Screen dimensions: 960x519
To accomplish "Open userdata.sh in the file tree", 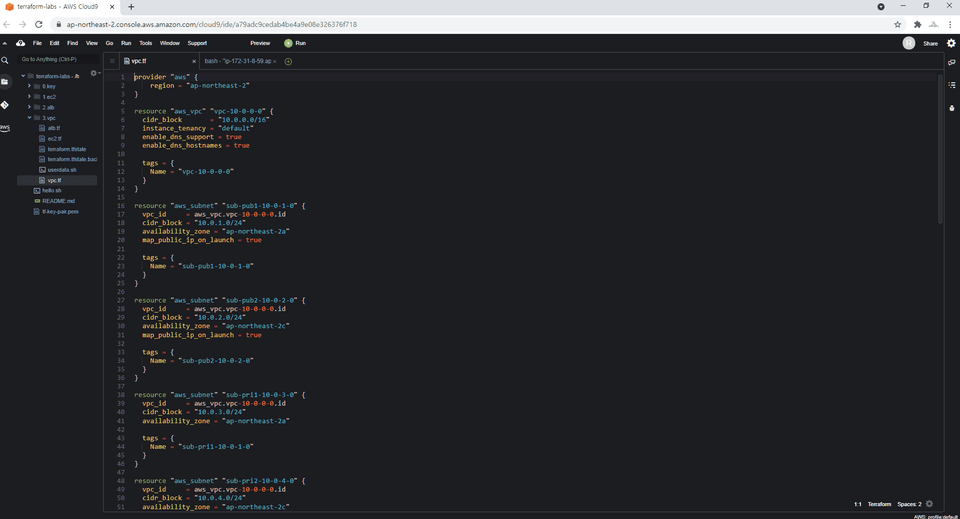I will 62,170.
